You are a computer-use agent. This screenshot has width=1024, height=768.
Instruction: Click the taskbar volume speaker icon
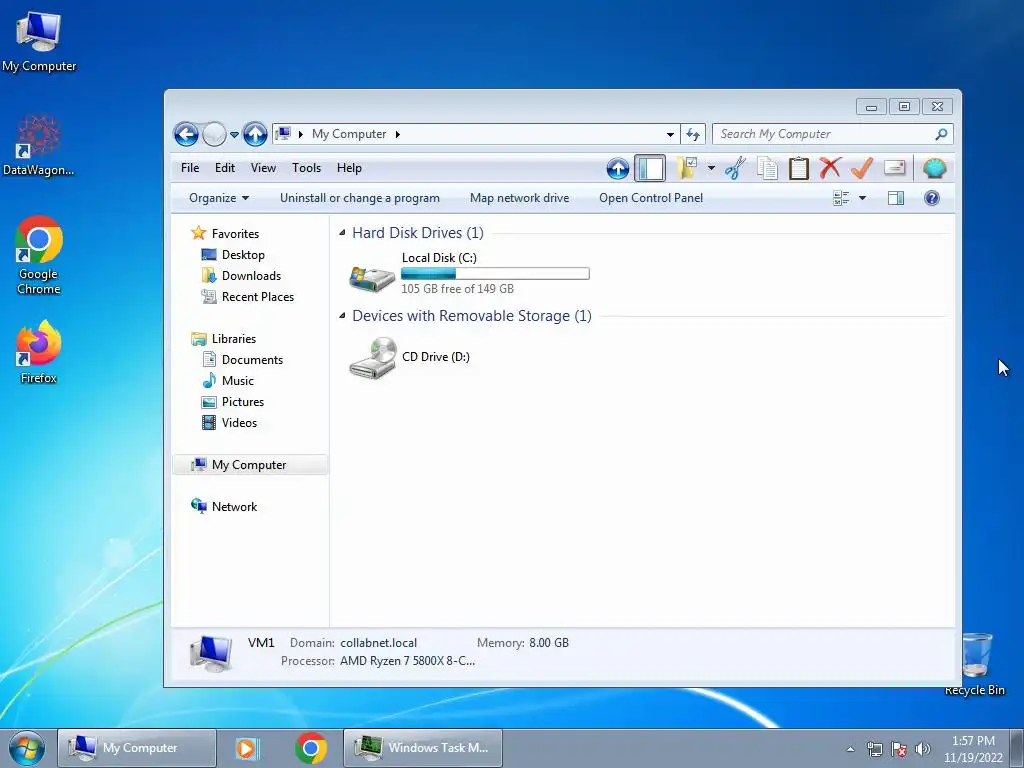pos(923,749)
